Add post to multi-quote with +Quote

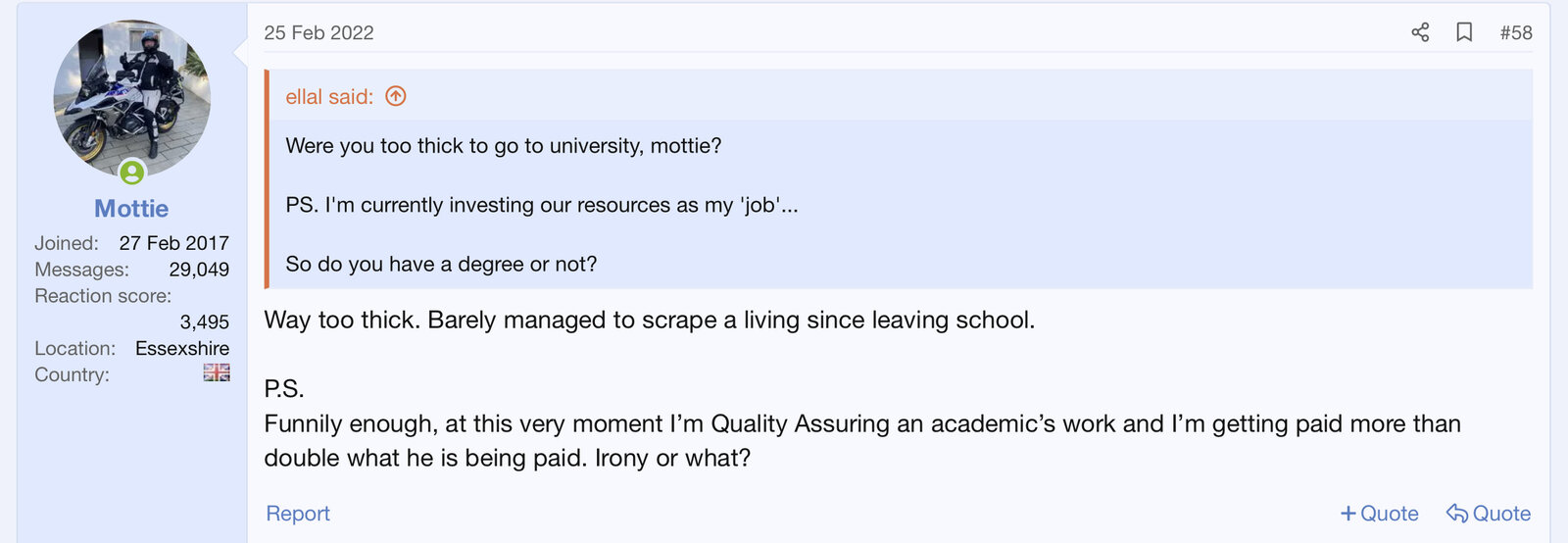(x=1379, y=514)
